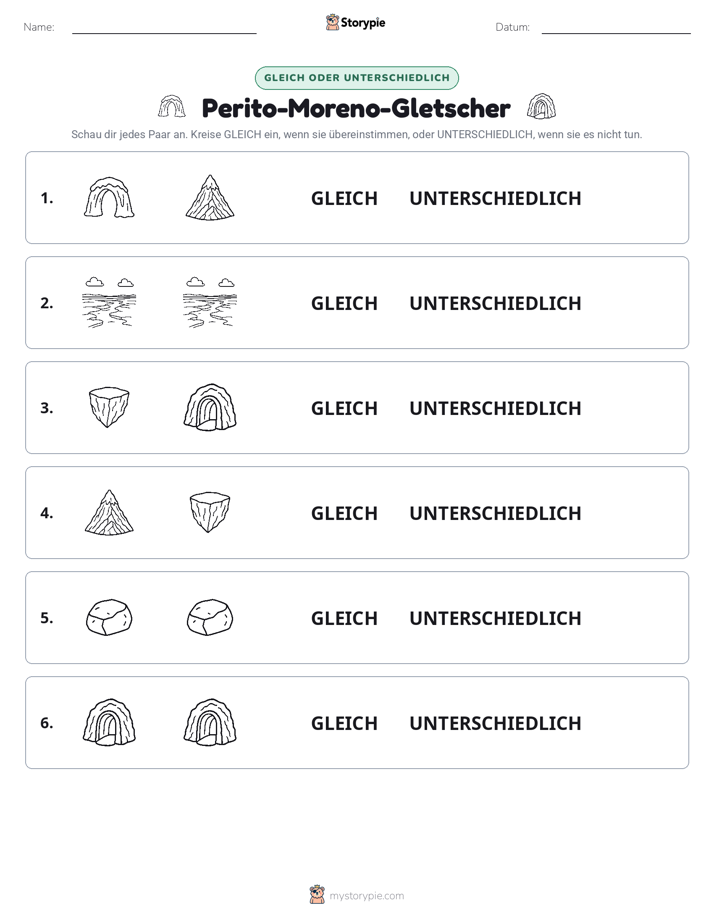This screenshot has width=714, height=924.
Task: Pick GLEICH in row 5
Action: tap(344, 618)
